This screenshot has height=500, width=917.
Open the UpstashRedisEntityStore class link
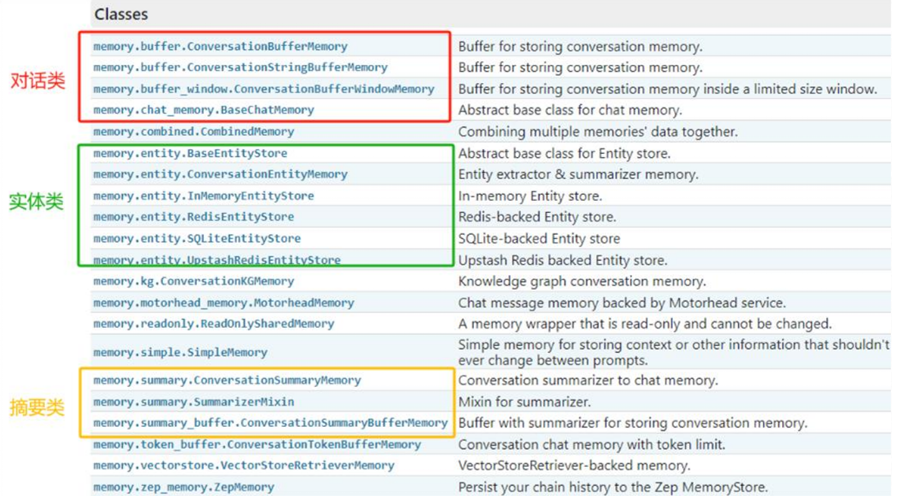(217, 260)
